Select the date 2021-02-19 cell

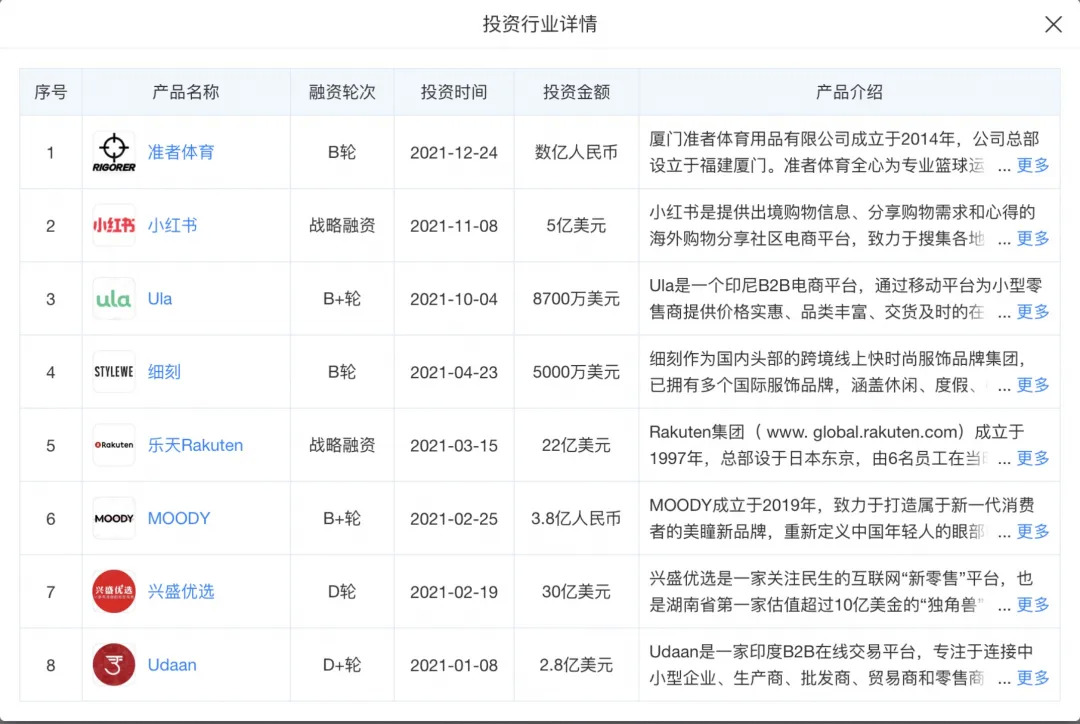pyautogui.click(x=454, y=591)
